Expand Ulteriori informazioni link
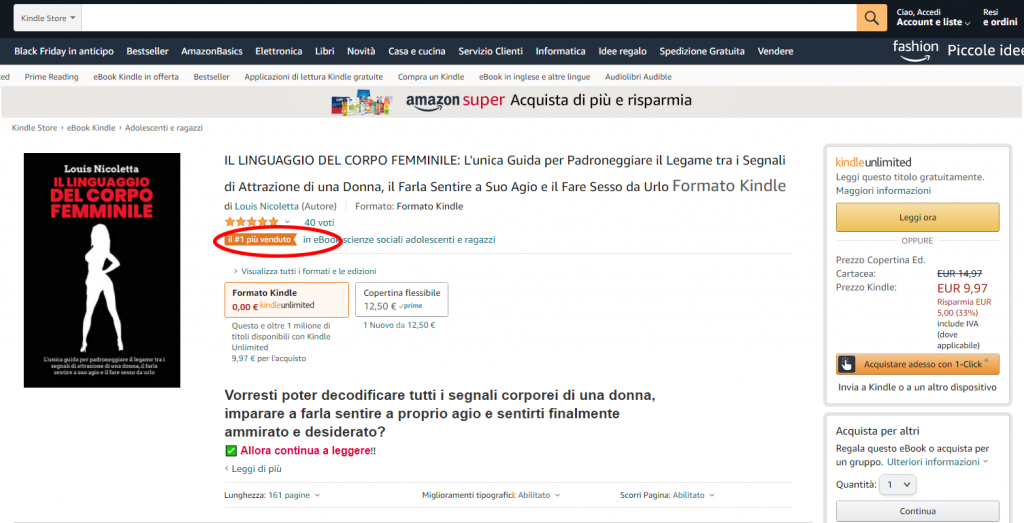The image size is (1024, 523). [x=937, y=462]
